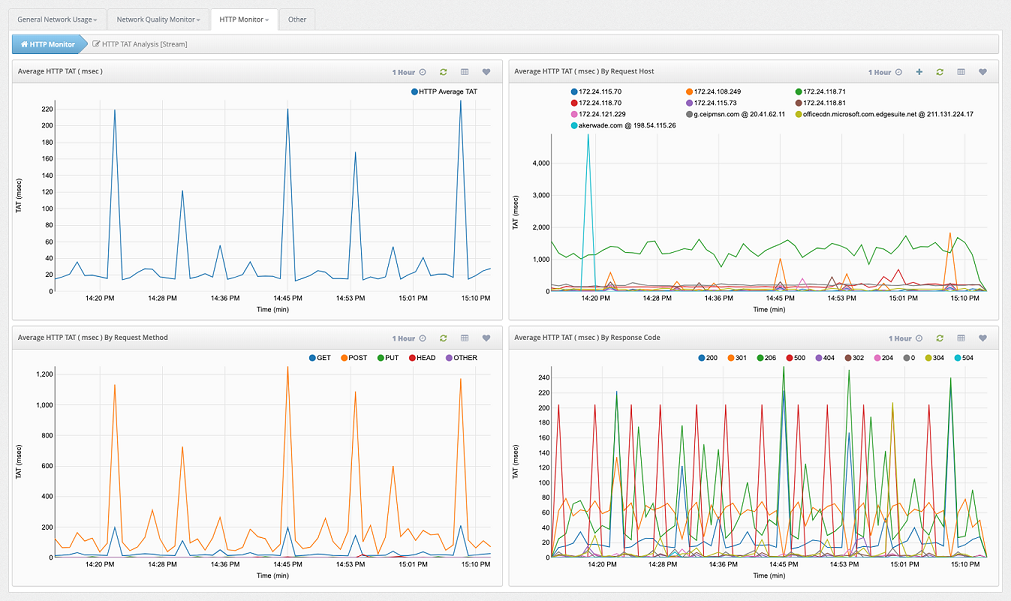
Task: Open table view for Average HTTP TAT panel
Action: pos(465,72)
